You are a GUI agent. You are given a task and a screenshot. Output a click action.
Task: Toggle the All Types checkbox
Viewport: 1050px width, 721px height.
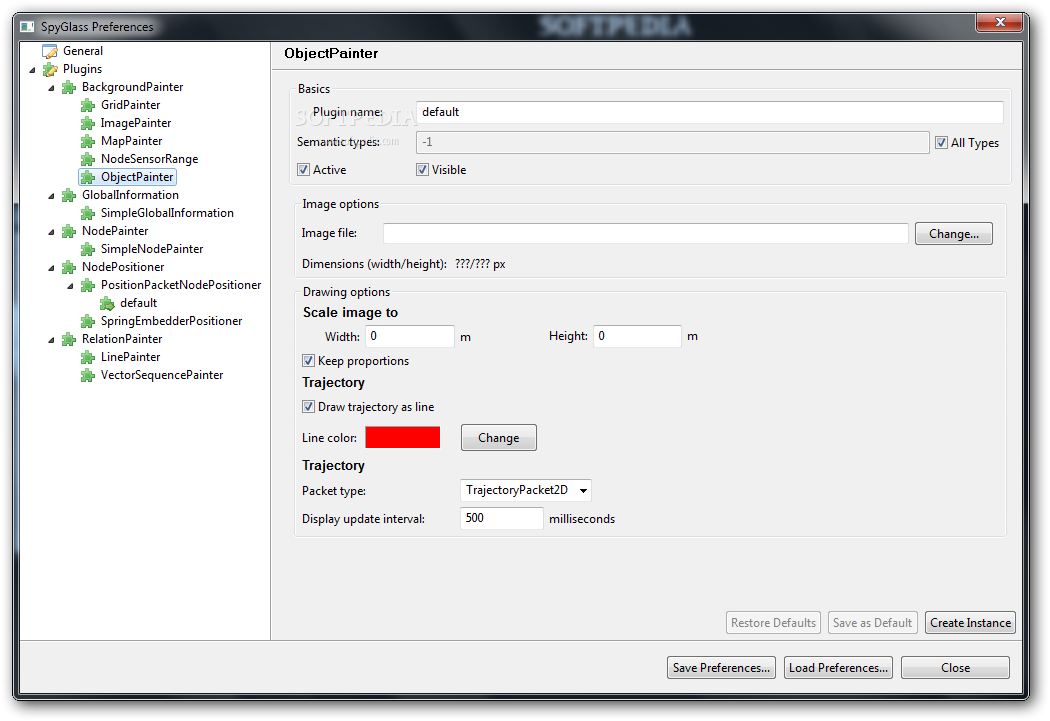942,143
